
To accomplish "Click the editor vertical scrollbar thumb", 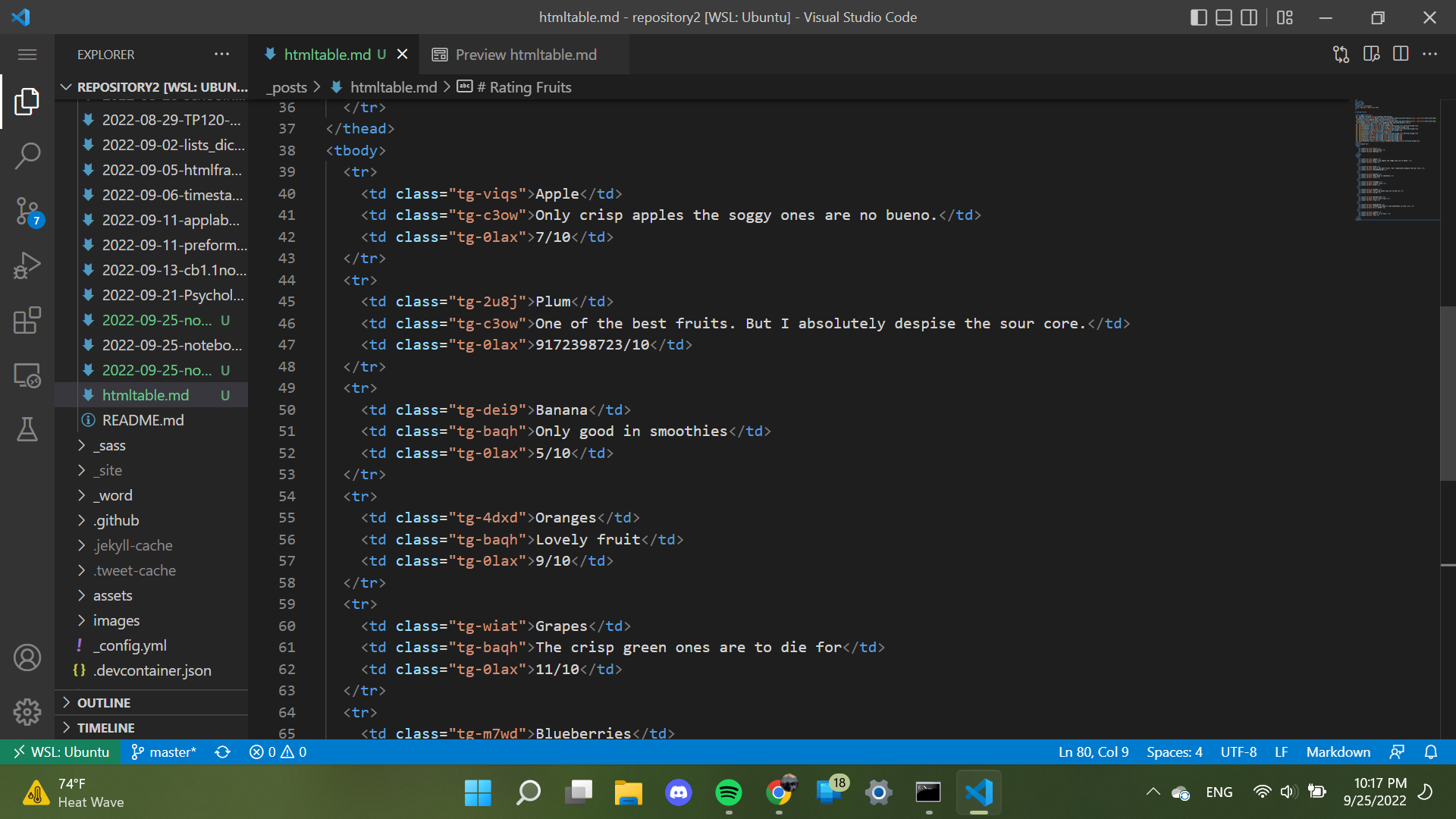I will point(1448,393).
